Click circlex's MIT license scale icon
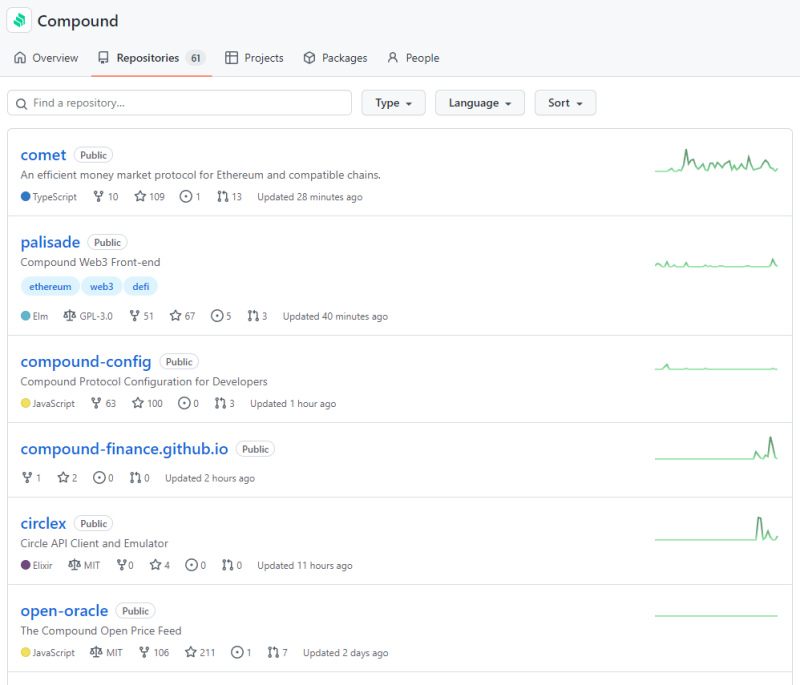Viewport: 800px width, 685px height. 74,565
